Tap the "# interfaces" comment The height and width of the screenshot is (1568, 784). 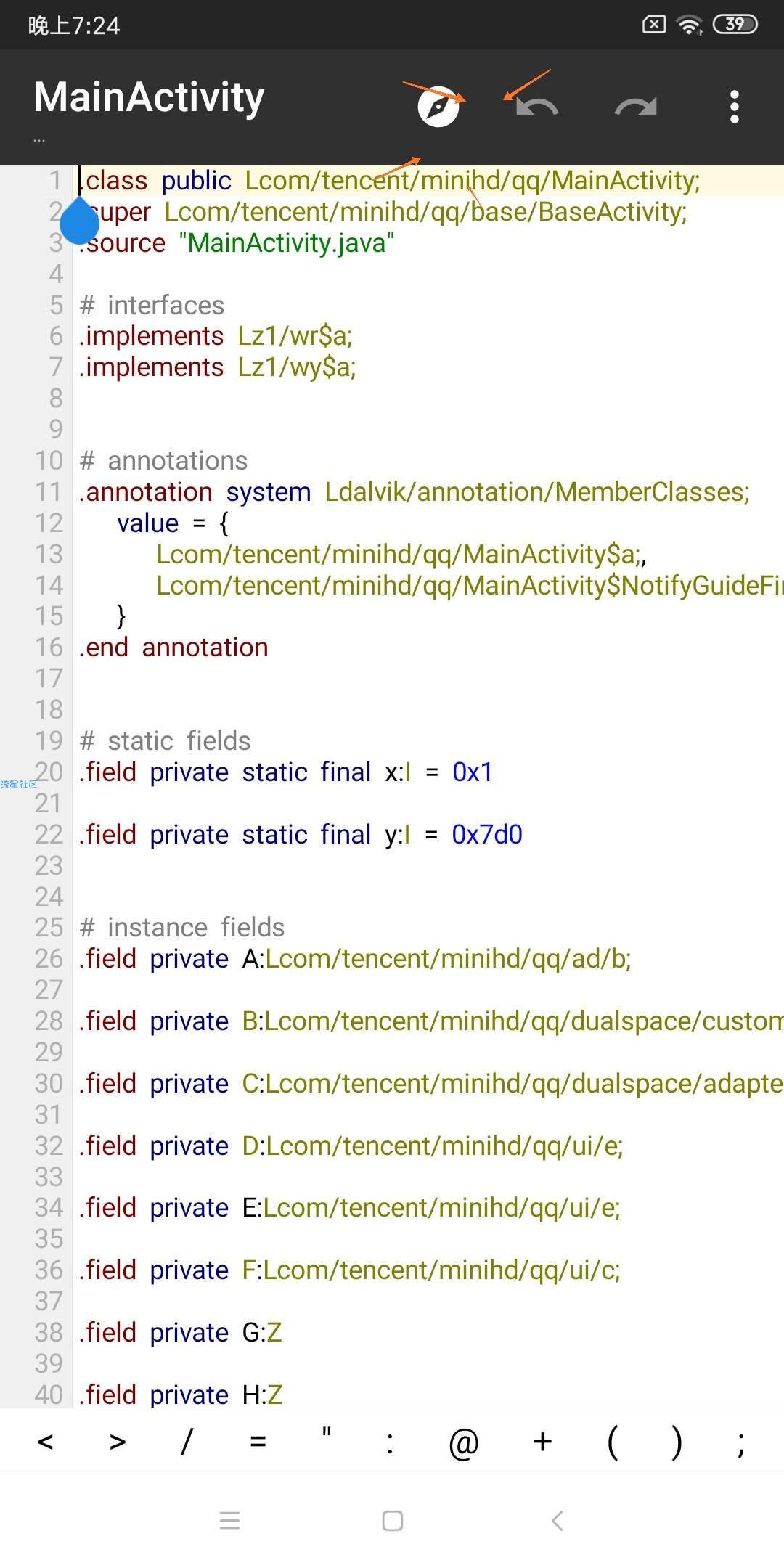tap(152, 305)
